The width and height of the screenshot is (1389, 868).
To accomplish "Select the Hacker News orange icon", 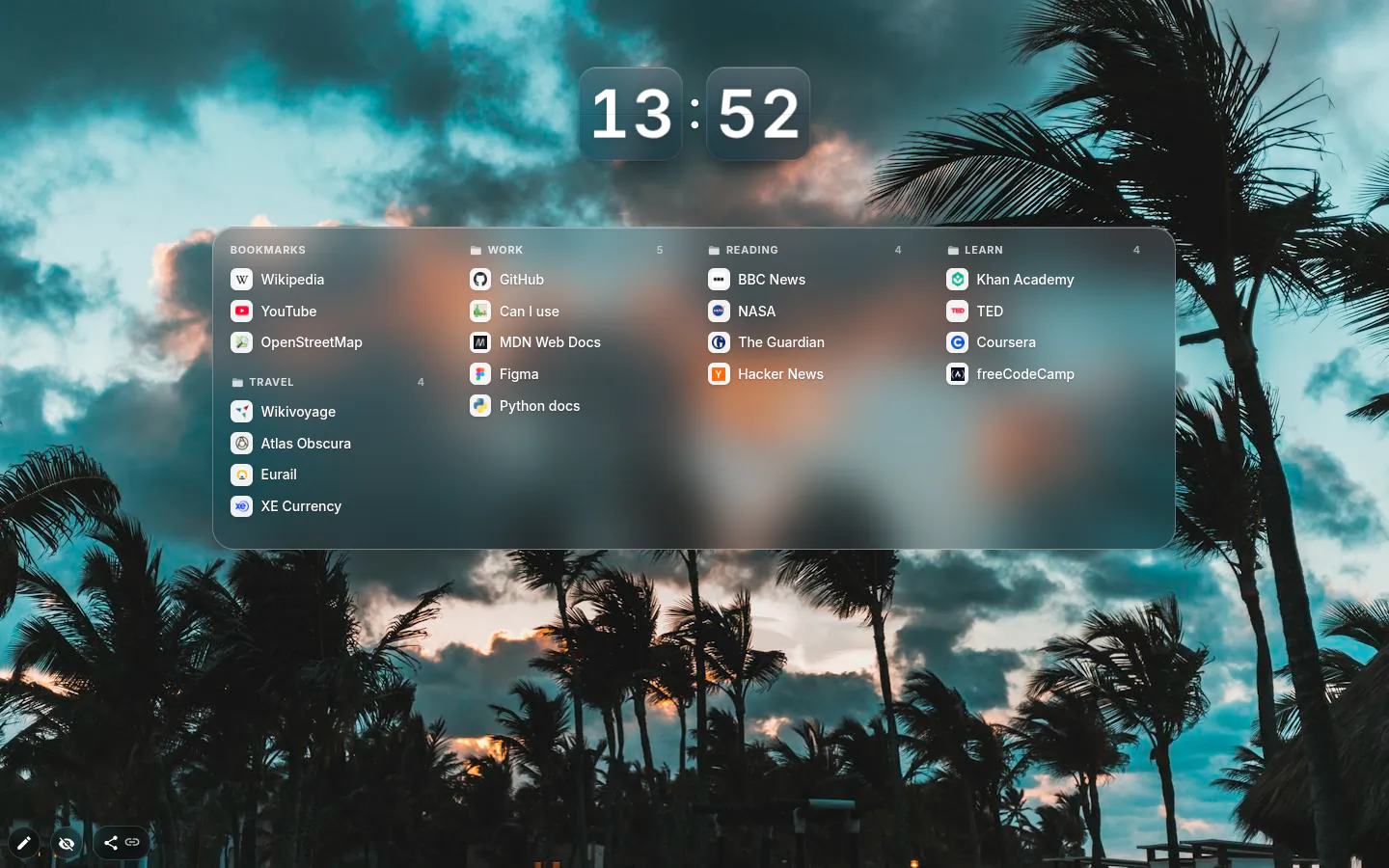I will tap(719, 374).
